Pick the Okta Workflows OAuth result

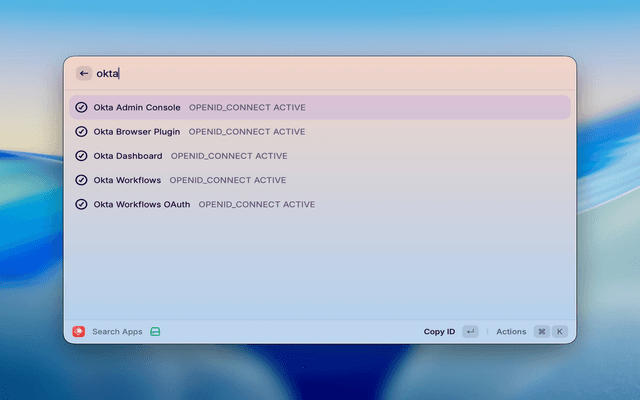(x=141, y=204)
